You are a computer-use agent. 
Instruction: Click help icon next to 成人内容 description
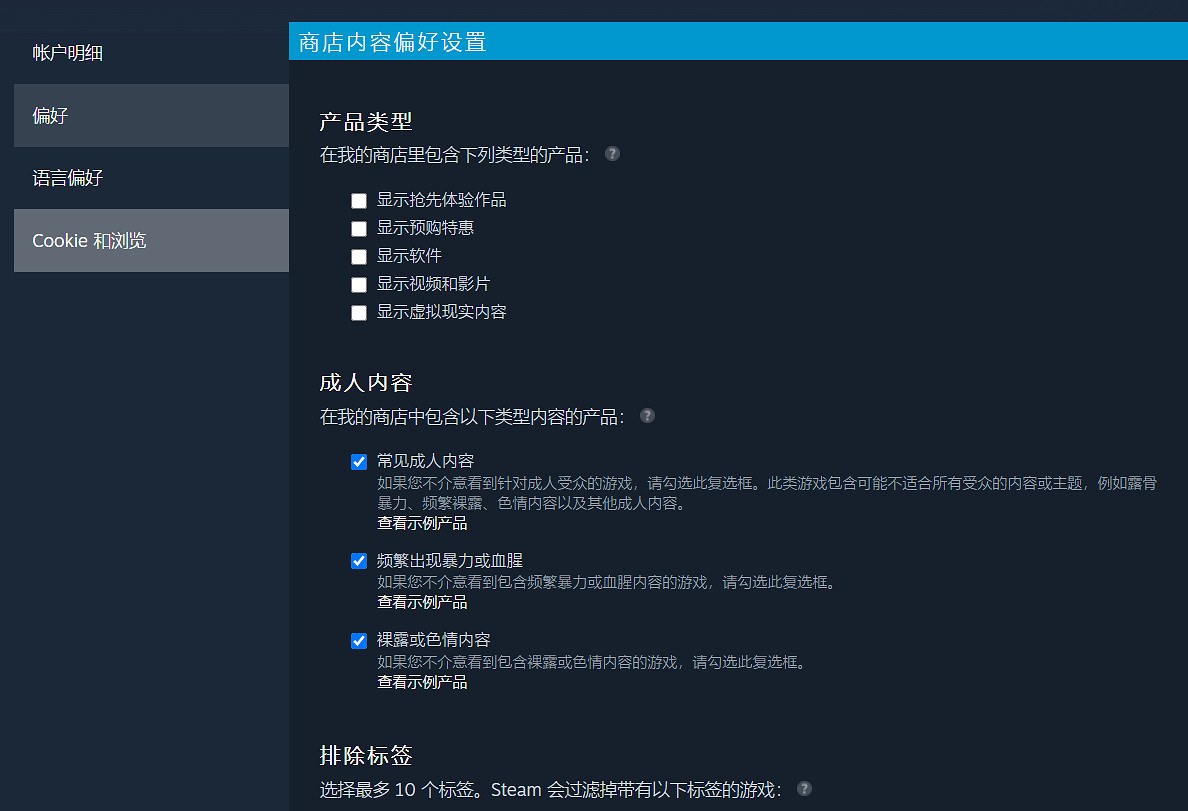click(x=647, y=415)
